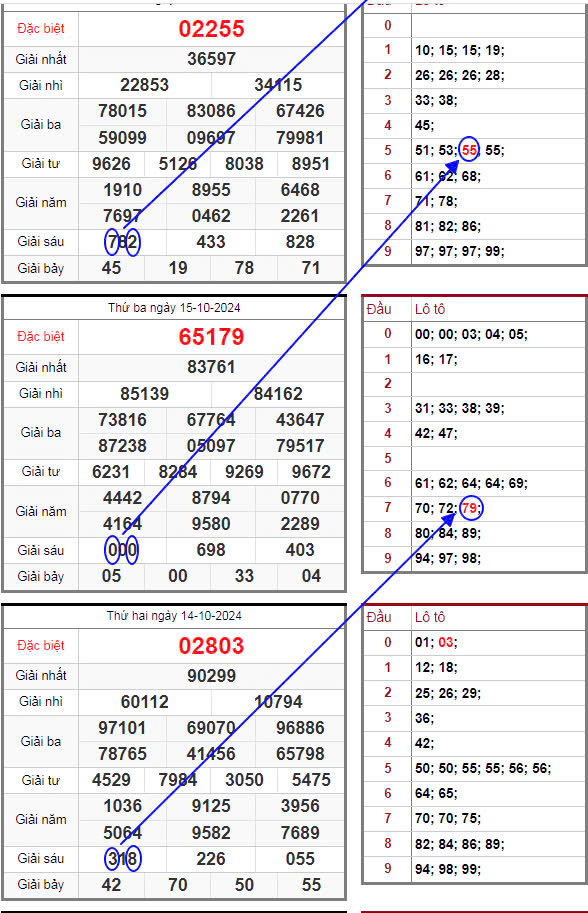Click the circled red 79 in lô tô
This screenshot has height=913, width=588.
pos(469,508)
